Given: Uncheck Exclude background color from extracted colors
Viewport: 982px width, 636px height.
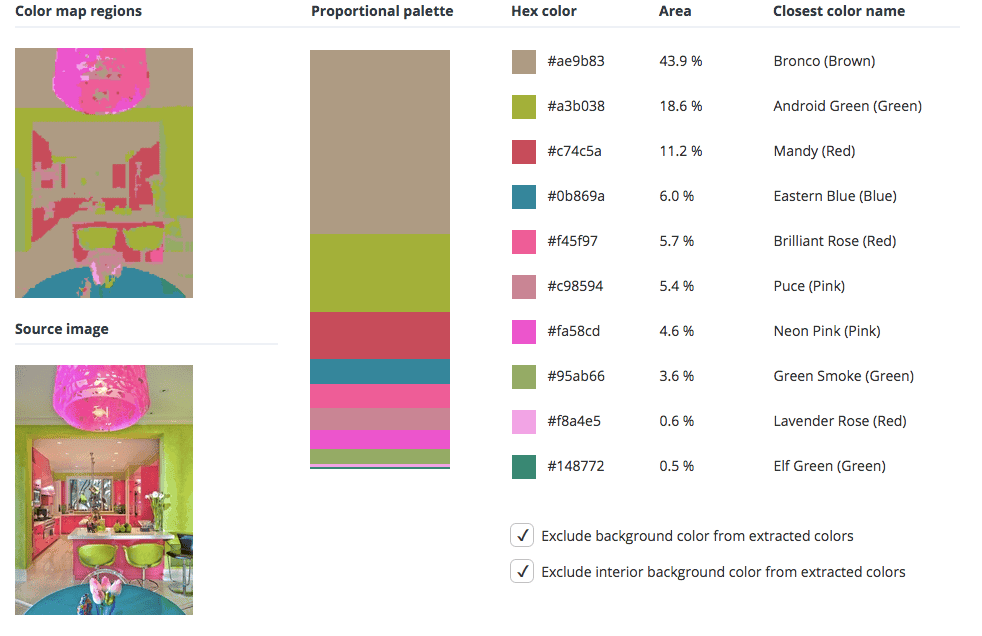Looking at the screenshot, I should pyautogui.click(x=522, y=536).
